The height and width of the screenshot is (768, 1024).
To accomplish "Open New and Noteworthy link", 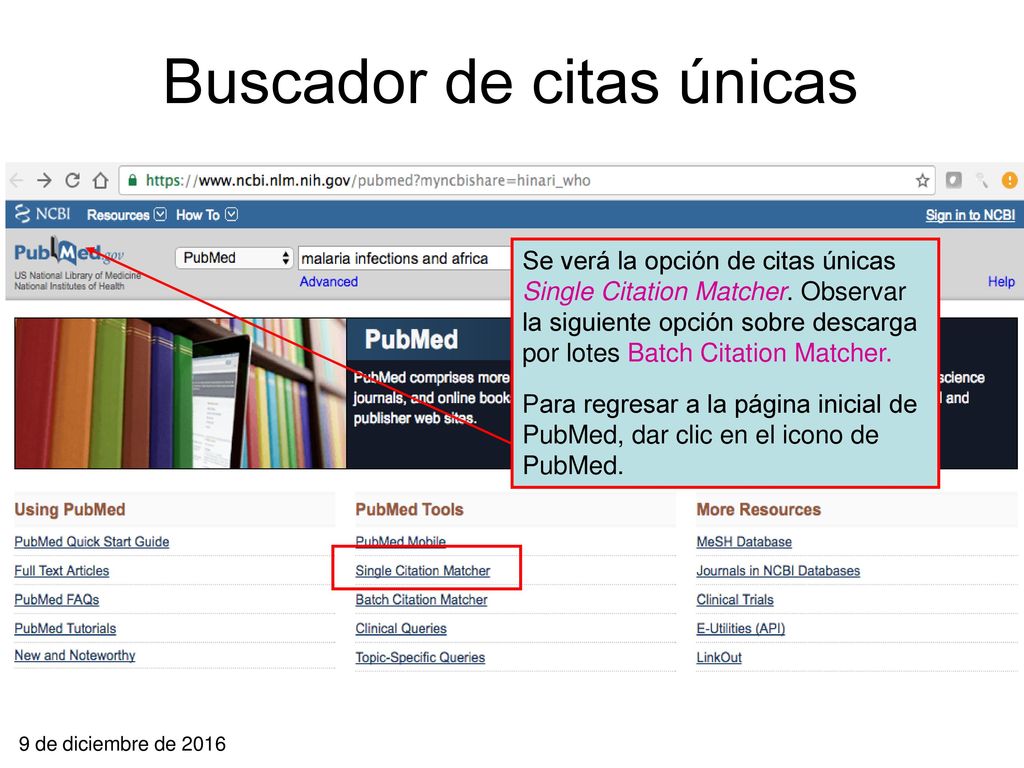I will point(74,655).
